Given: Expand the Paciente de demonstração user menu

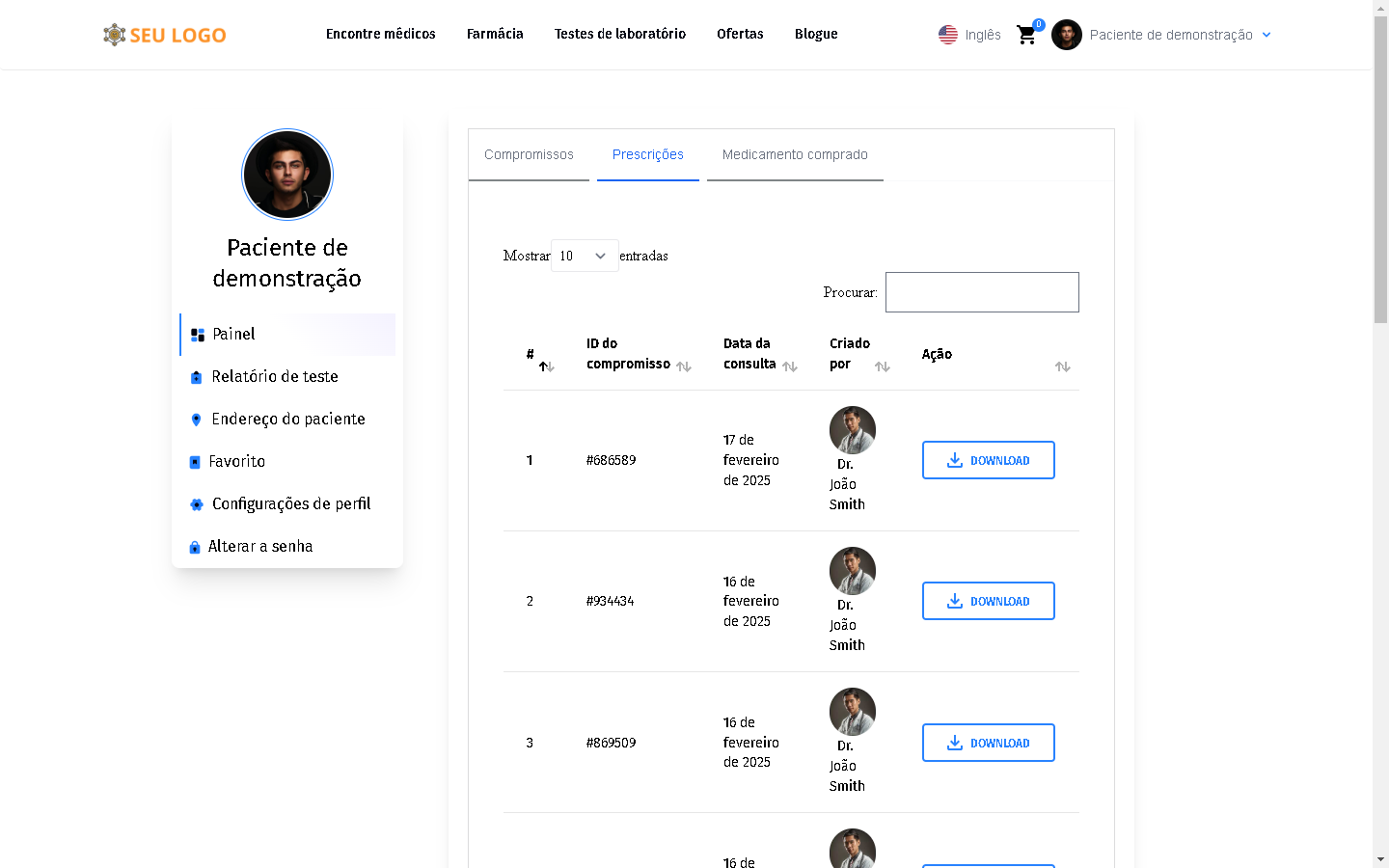Looking at the screenshot, I should (x=1171, y=35).
